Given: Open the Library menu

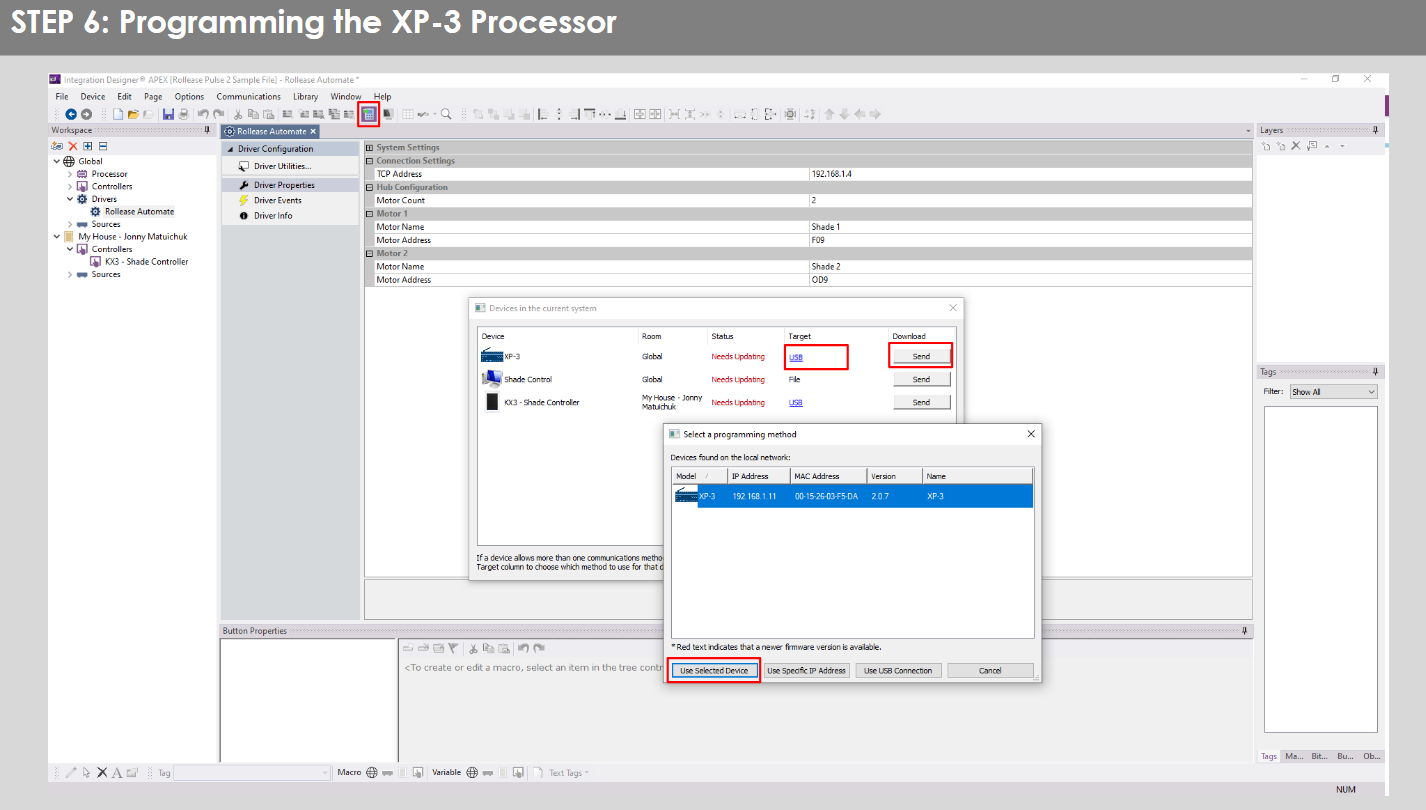Looking at the screenshot, I should pyautogui.click(x=305, y=97).
